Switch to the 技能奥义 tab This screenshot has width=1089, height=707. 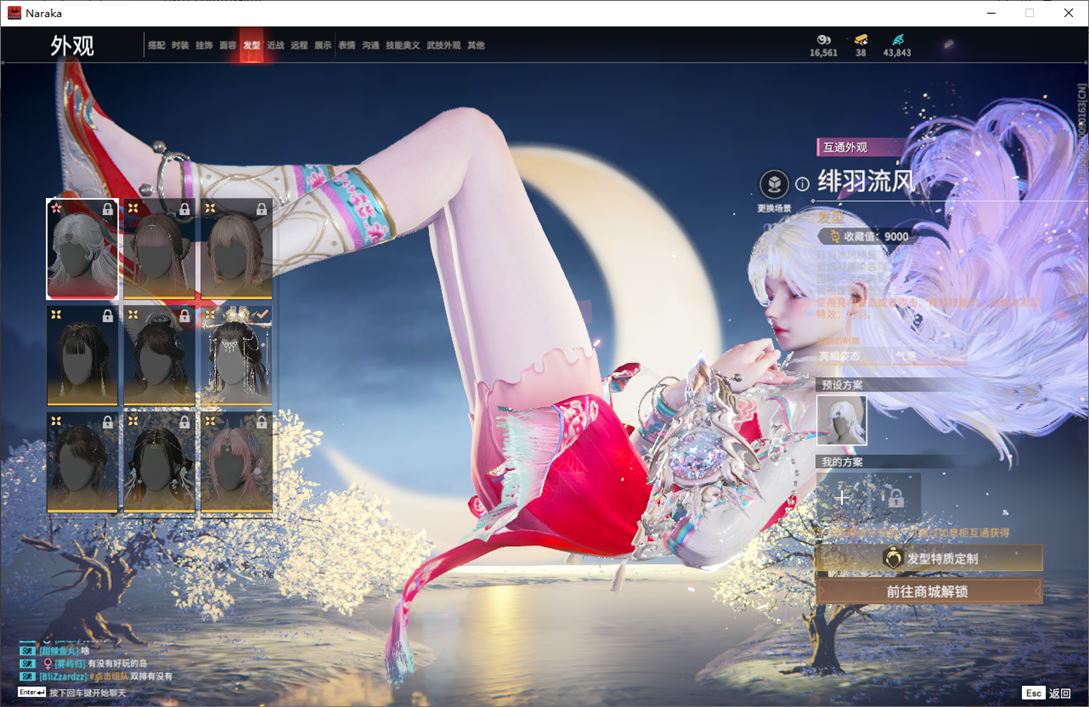pyautogui.click(x=403, y=45)
